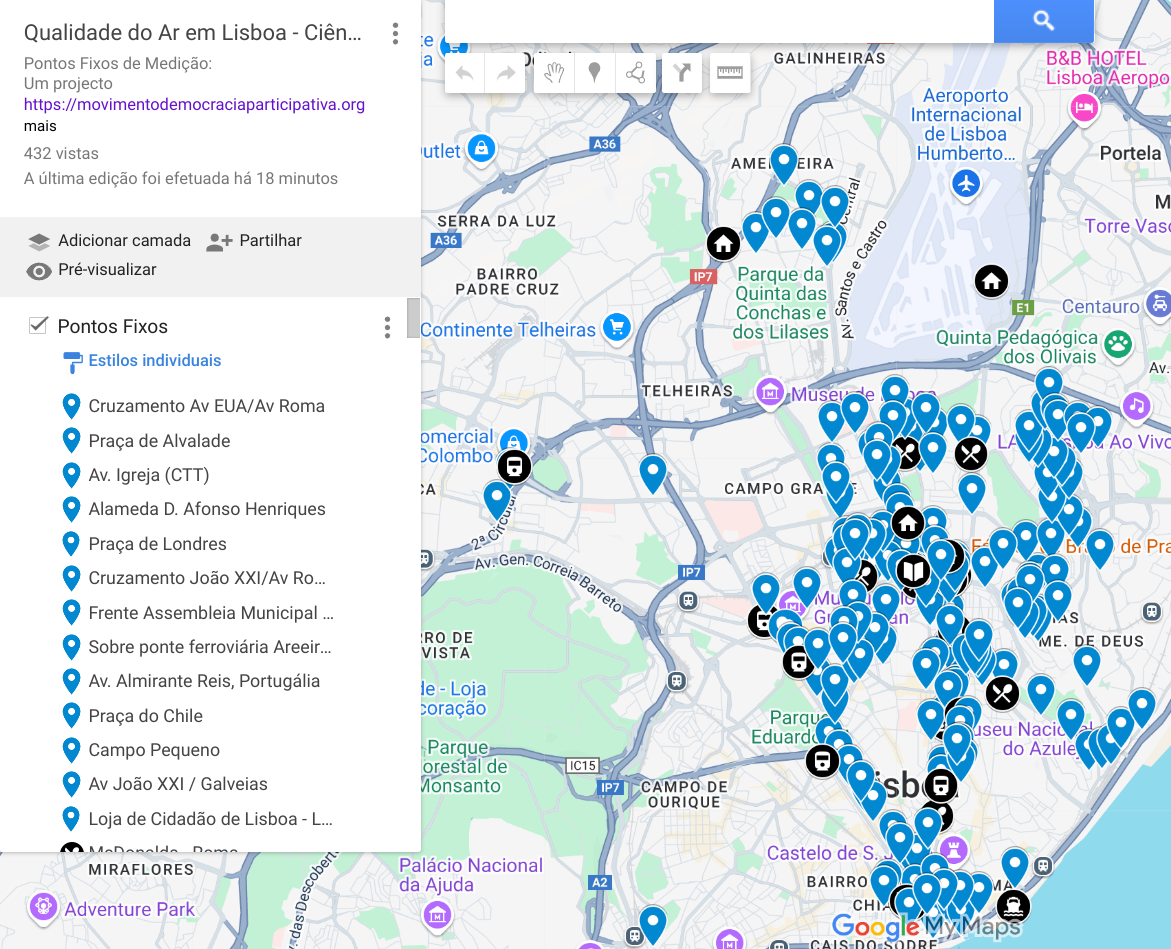
Task: Click the blue search button
Action: point(1043,21)
